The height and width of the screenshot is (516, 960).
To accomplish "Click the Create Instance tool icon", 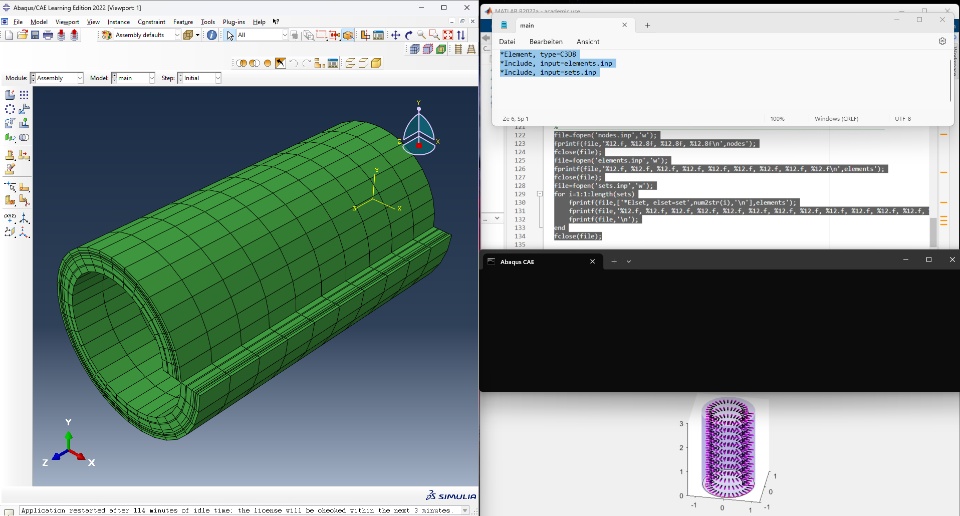I will [10, 95].
